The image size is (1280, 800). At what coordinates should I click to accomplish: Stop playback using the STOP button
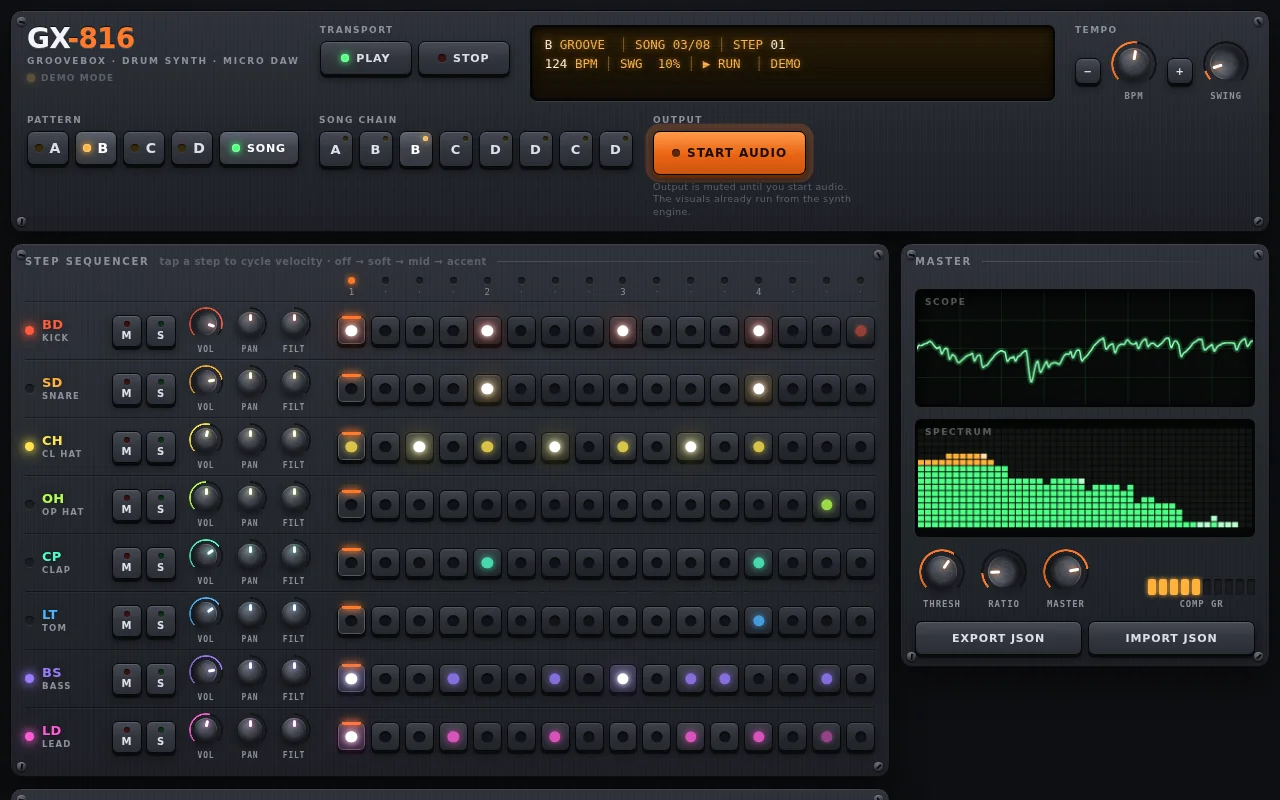464,58
